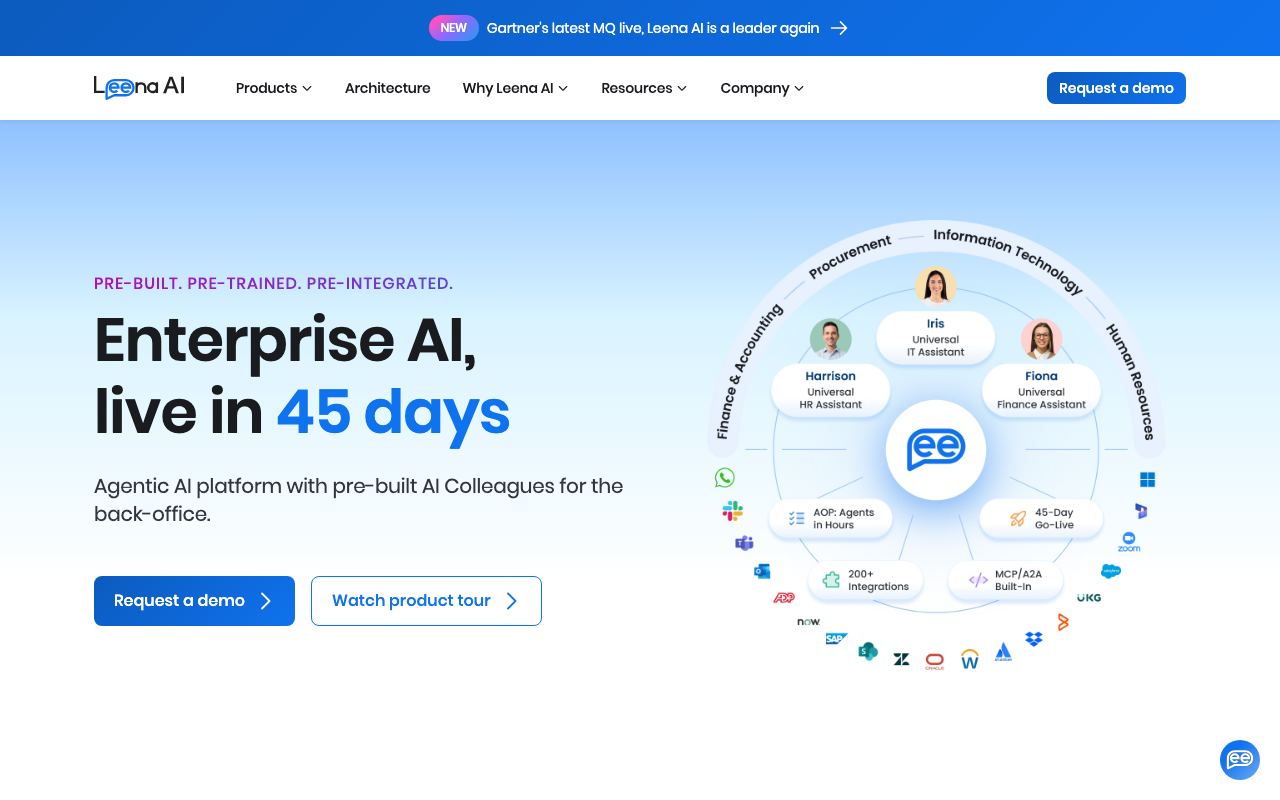Click the 'Agentic AI platform' description paragraph
Viewport: 1280px width, 800px height.
point(358,500)
